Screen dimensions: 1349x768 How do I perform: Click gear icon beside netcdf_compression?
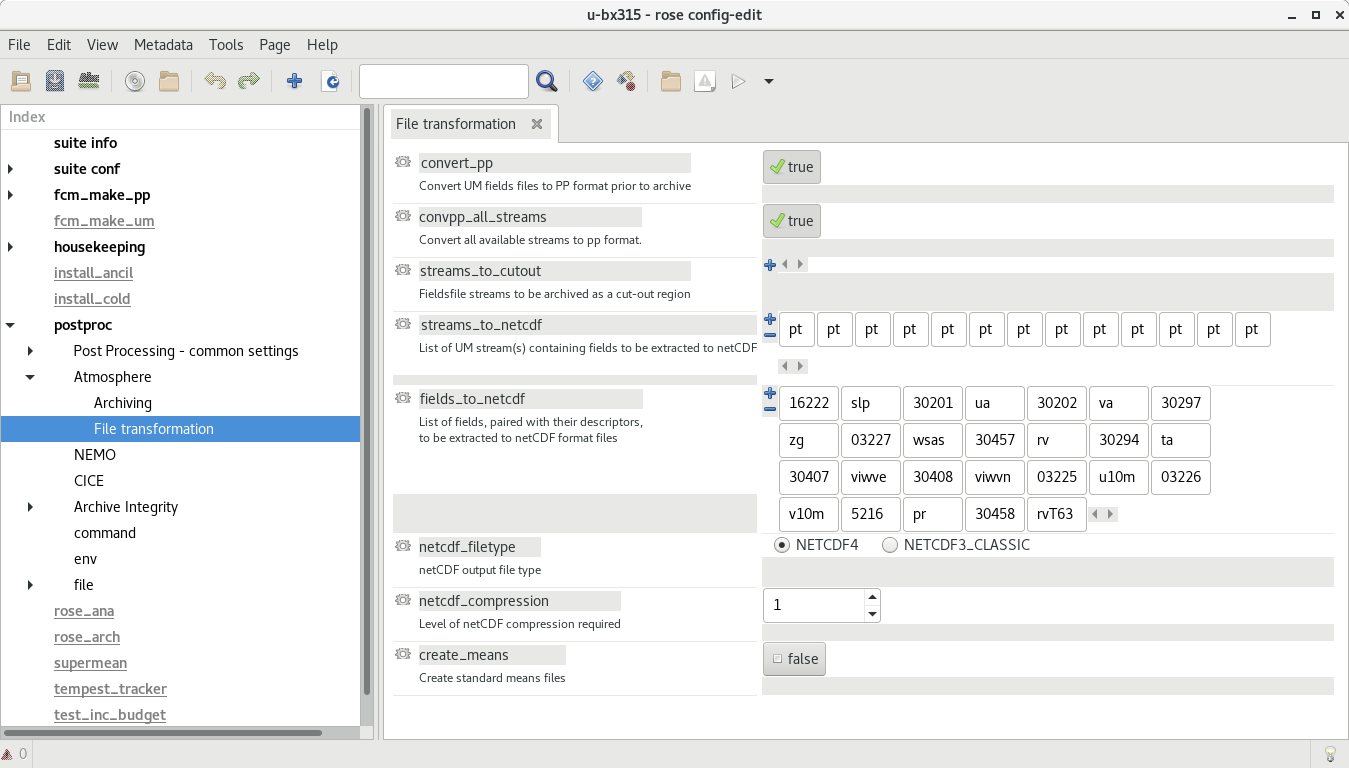click(403, 600)
